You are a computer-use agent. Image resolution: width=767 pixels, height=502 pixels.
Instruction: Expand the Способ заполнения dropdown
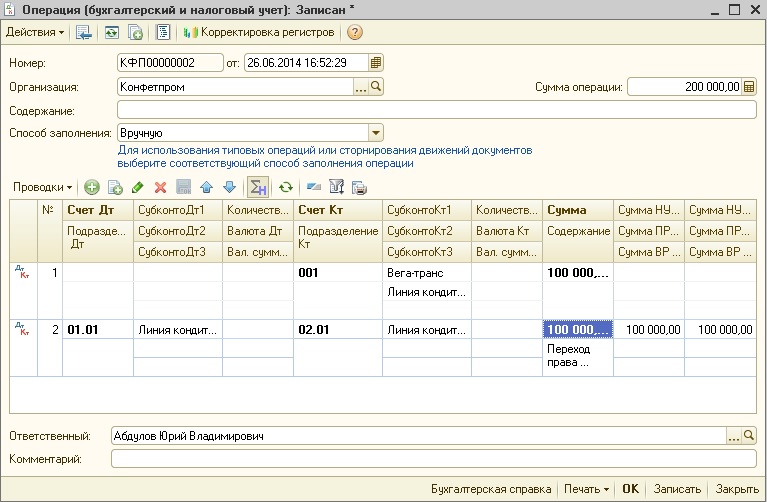[x=375, y=132]
